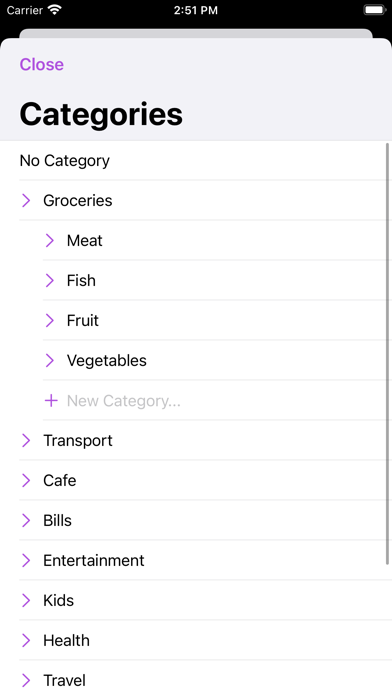Select the Travel category label
The image size is (392, 696).
click(x=64, y=680)
